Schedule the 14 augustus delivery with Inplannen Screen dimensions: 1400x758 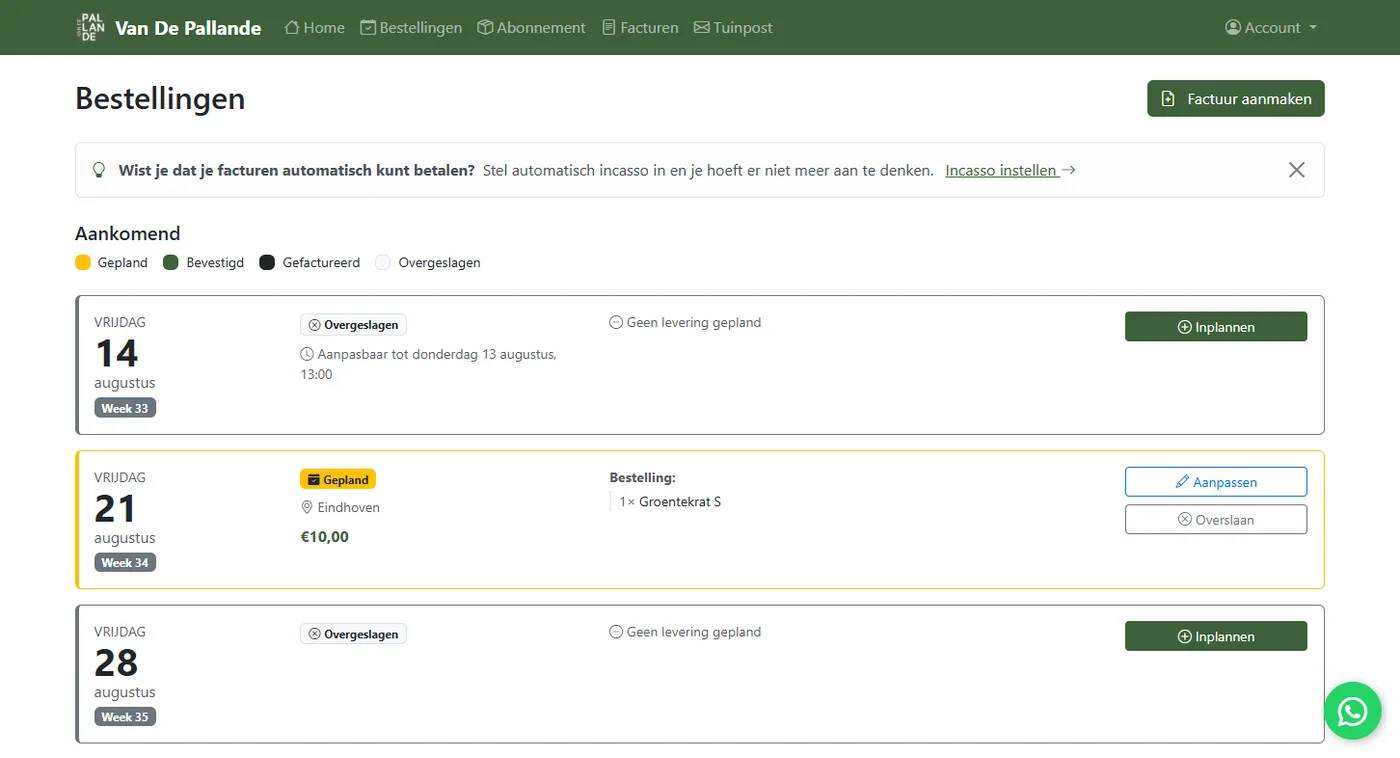1216,327
